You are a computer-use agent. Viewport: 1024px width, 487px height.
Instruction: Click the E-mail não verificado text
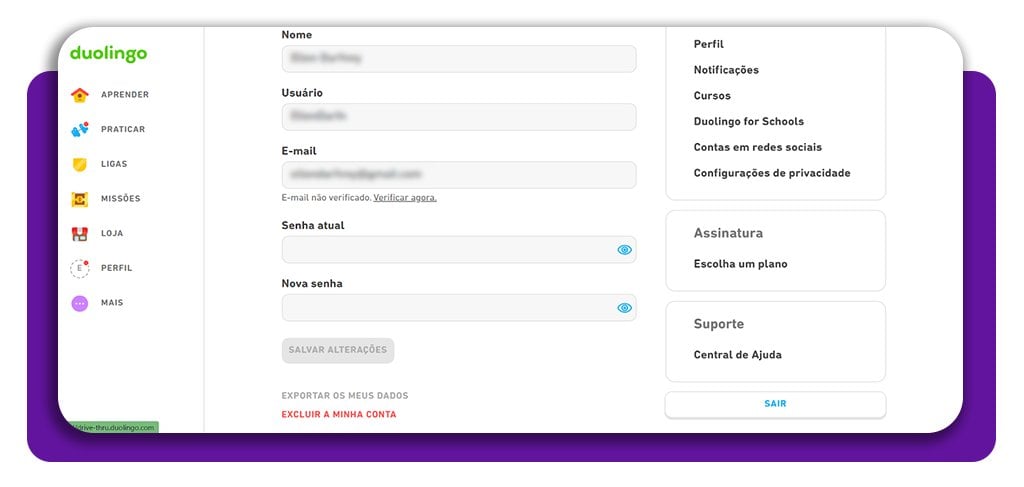(x=327, y=198)
